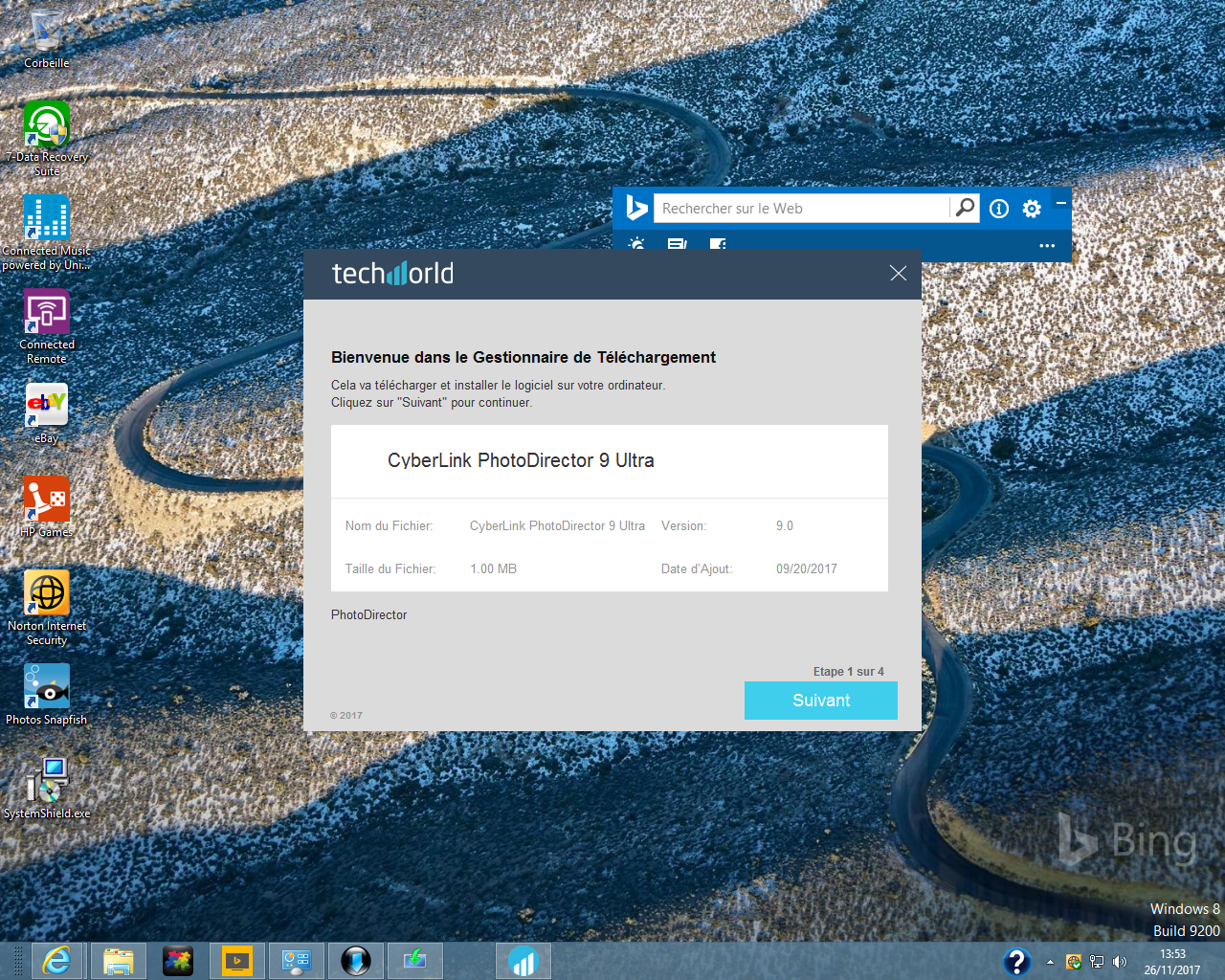Expand the Bing bar more options ellipsis
Screen dimensions: 1225x980
coord(1047,246)
